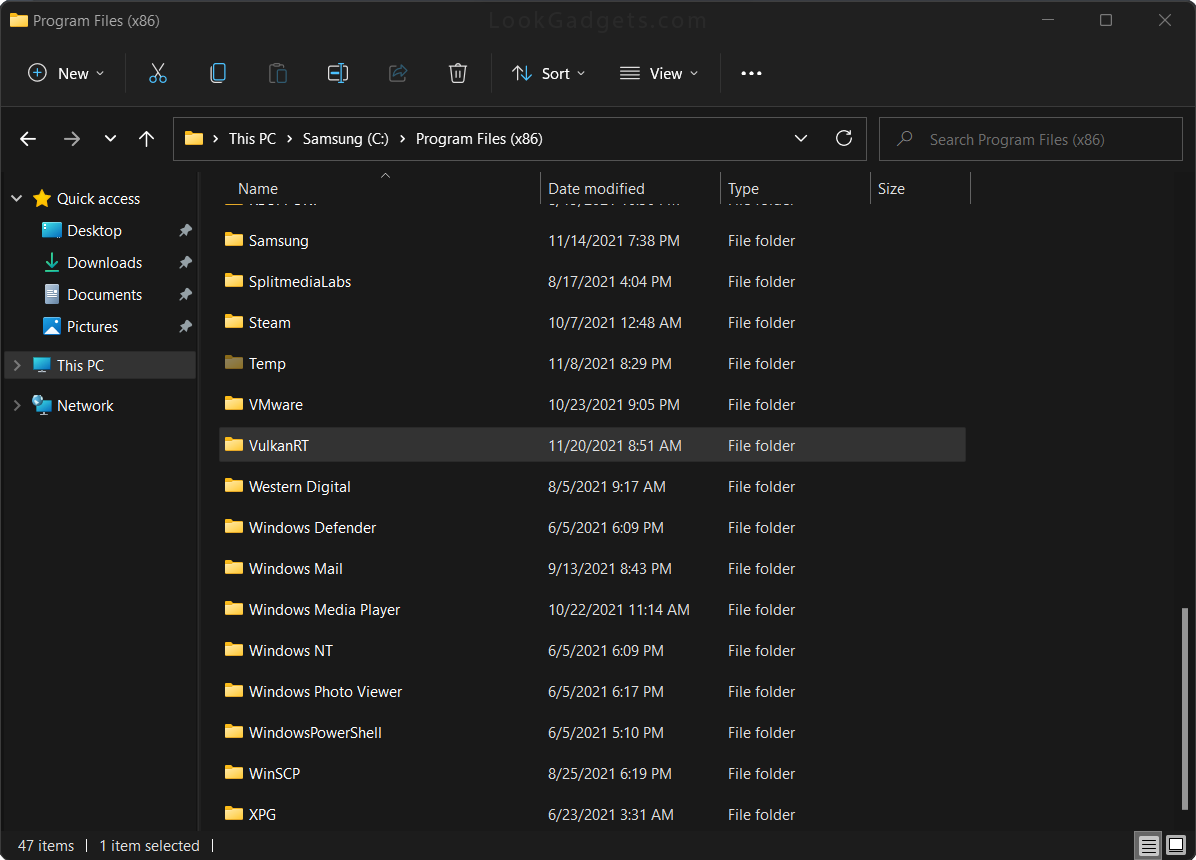Open the View options dropdown
The width and height of the screenshot is (1196, 860).
point(659,72)
